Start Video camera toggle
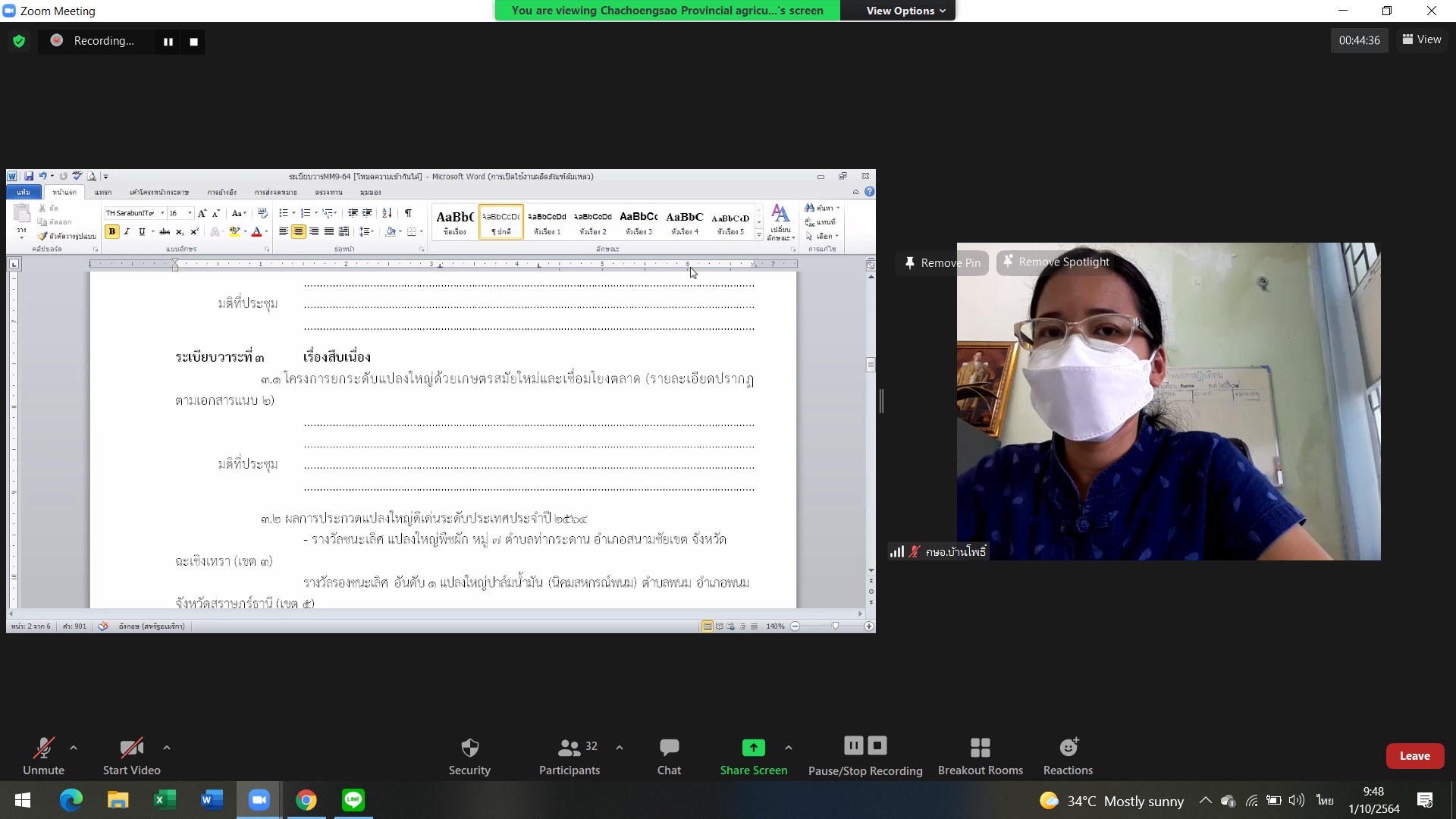 coord(131,757)
